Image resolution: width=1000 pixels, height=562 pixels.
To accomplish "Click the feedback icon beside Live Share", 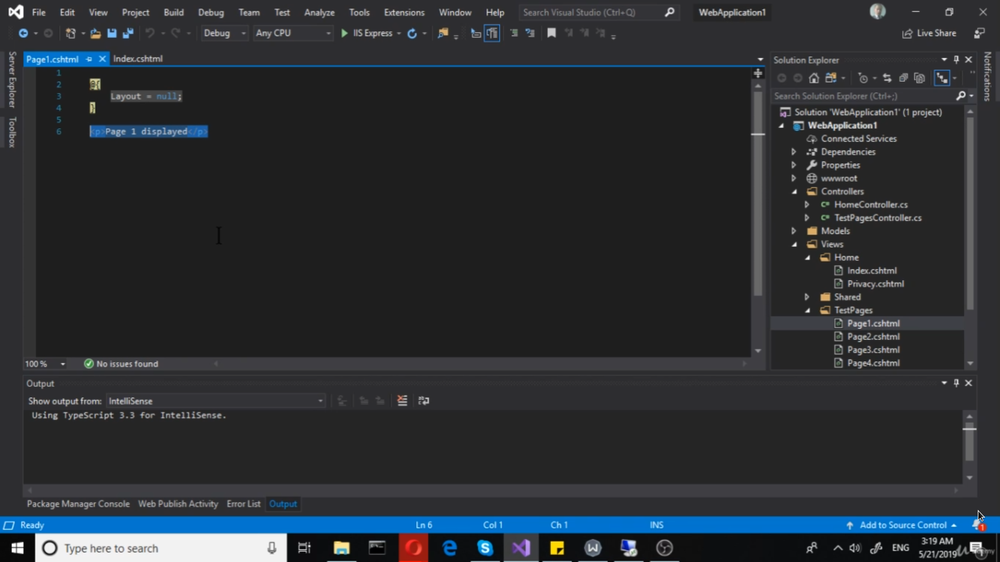I will pos(979,33).
